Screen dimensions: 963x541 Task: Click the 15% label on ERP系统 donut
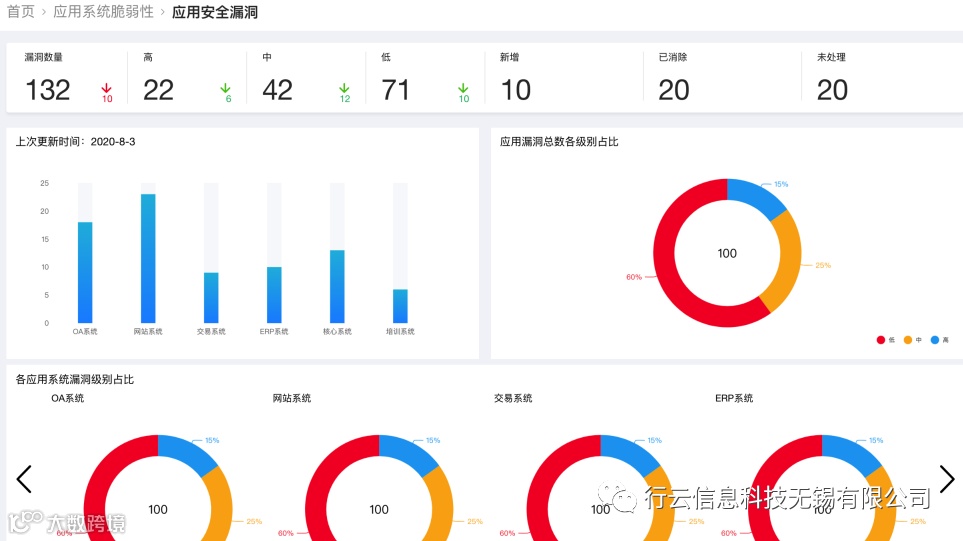coord(876,440)
